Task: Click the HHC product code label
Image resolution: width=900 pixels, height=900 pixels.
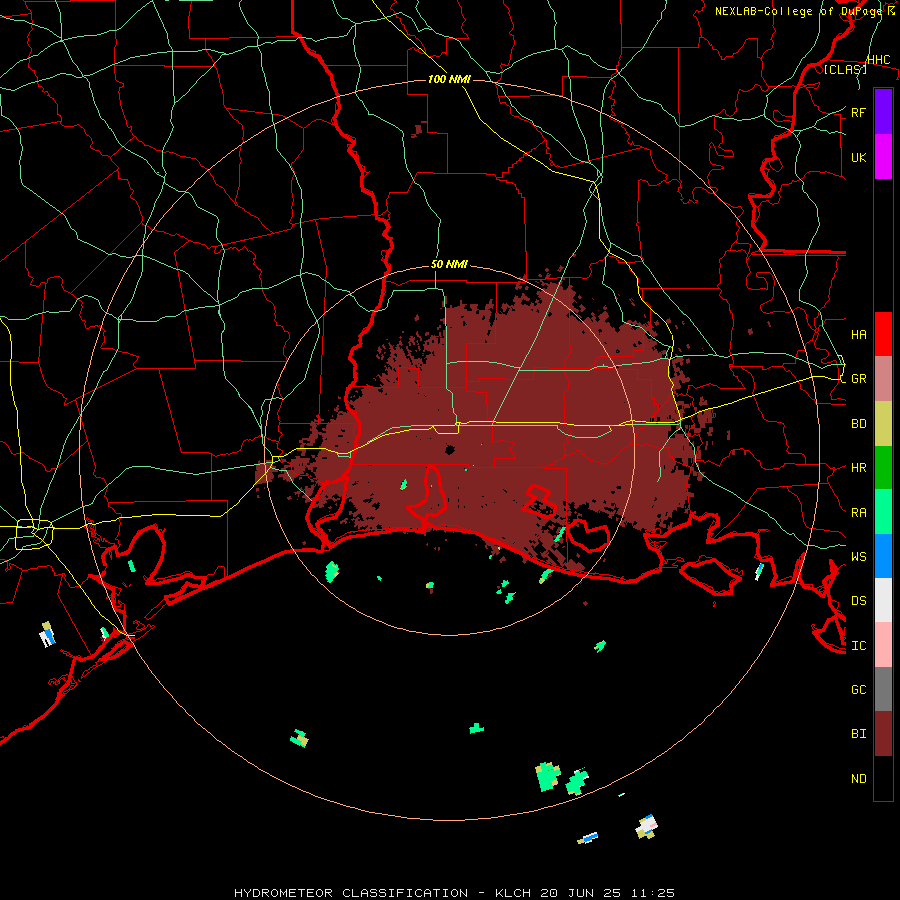Action: point(878,60)
